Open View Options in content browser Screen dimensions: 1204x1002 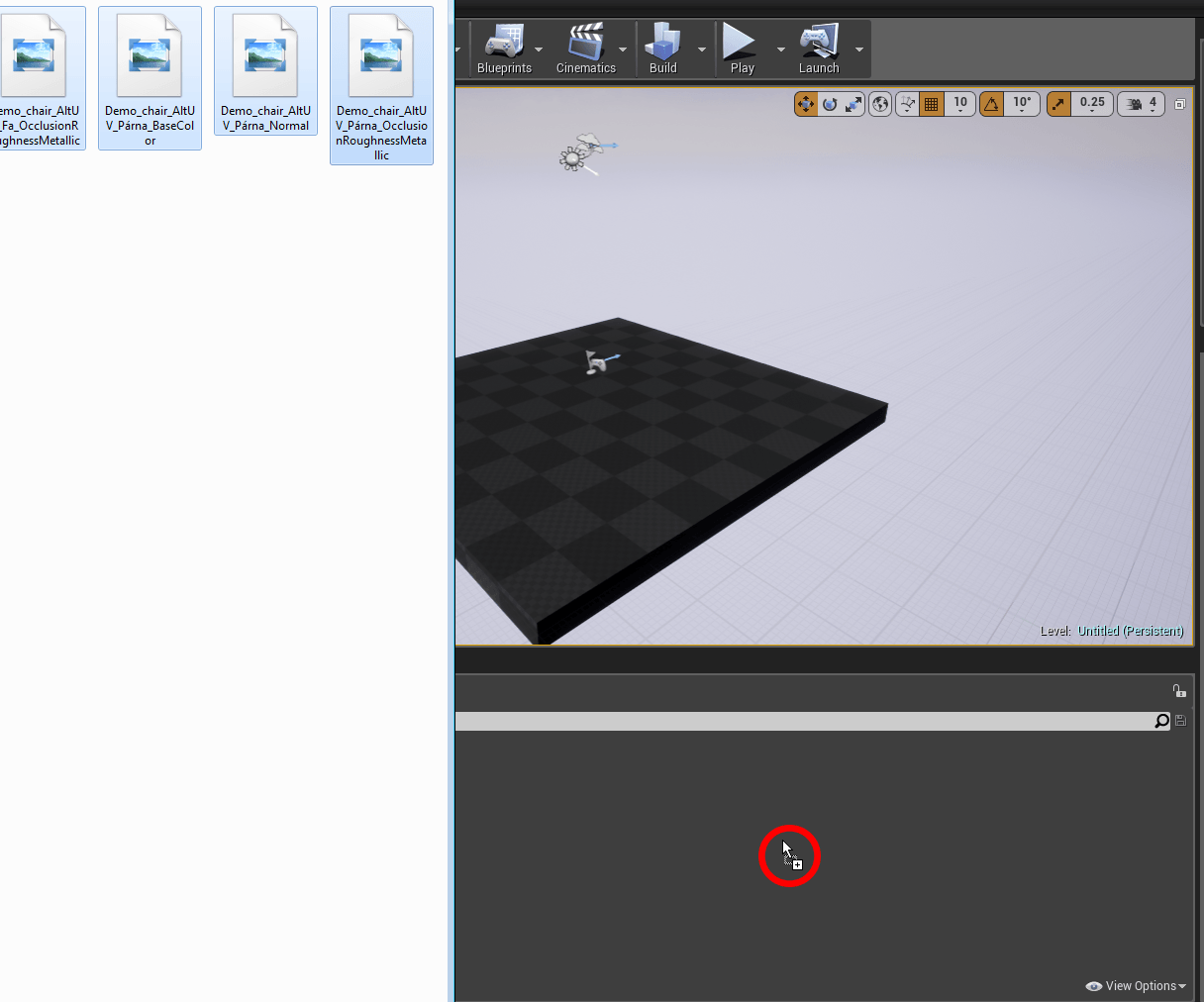(1137, 986)
